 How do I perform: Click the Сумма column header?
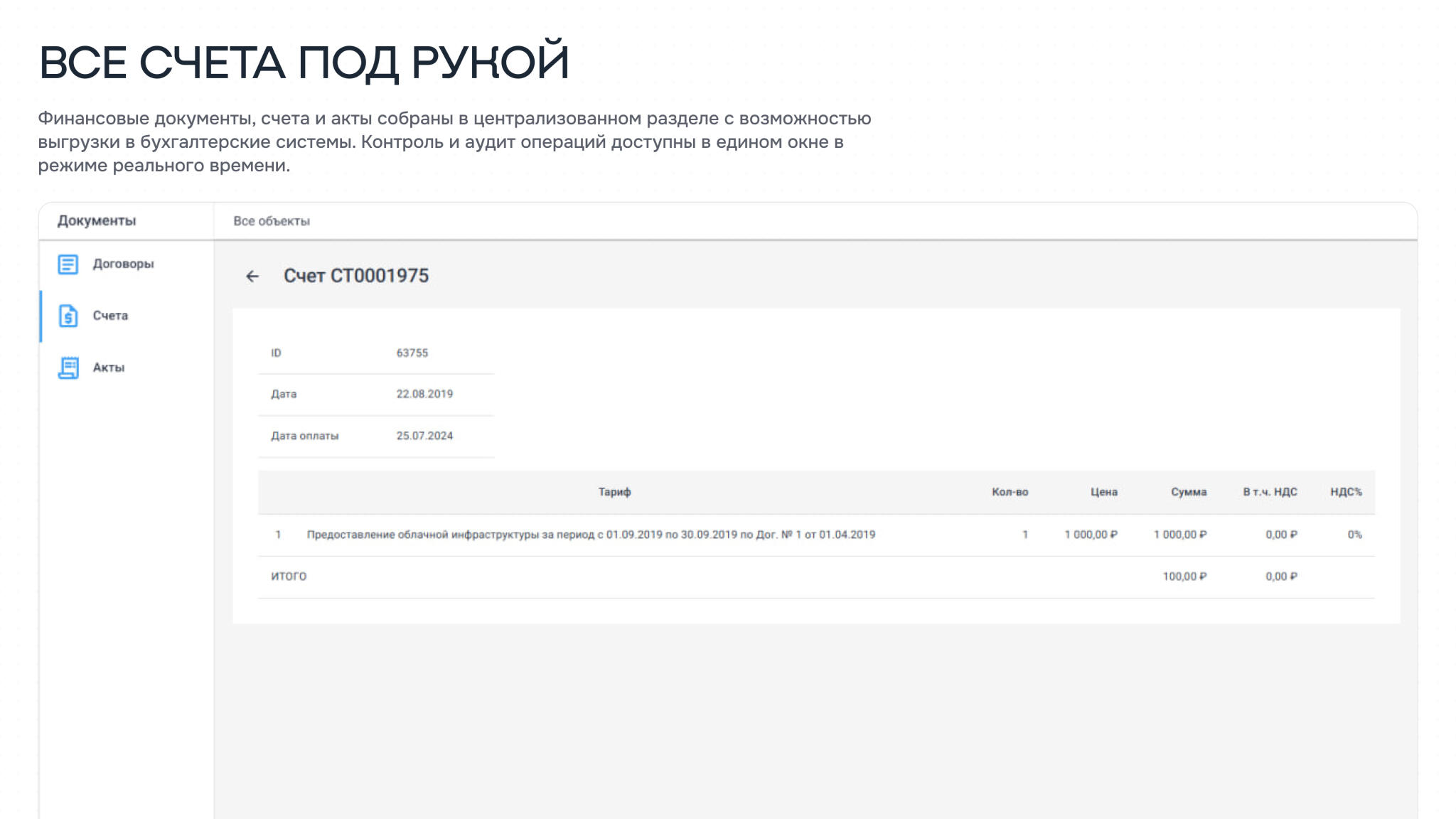point(1189,492)
